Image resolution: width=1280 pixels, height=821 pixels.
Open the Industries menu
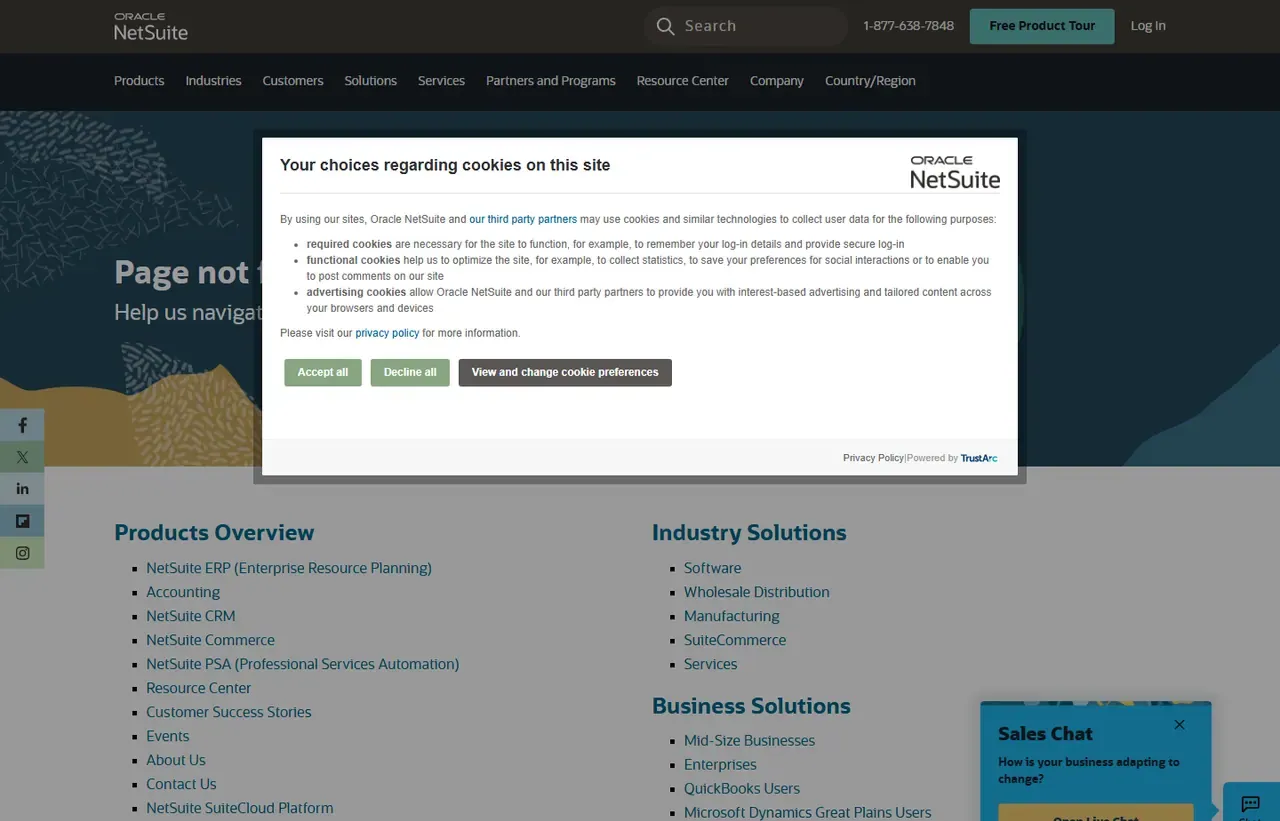[213, 81]
